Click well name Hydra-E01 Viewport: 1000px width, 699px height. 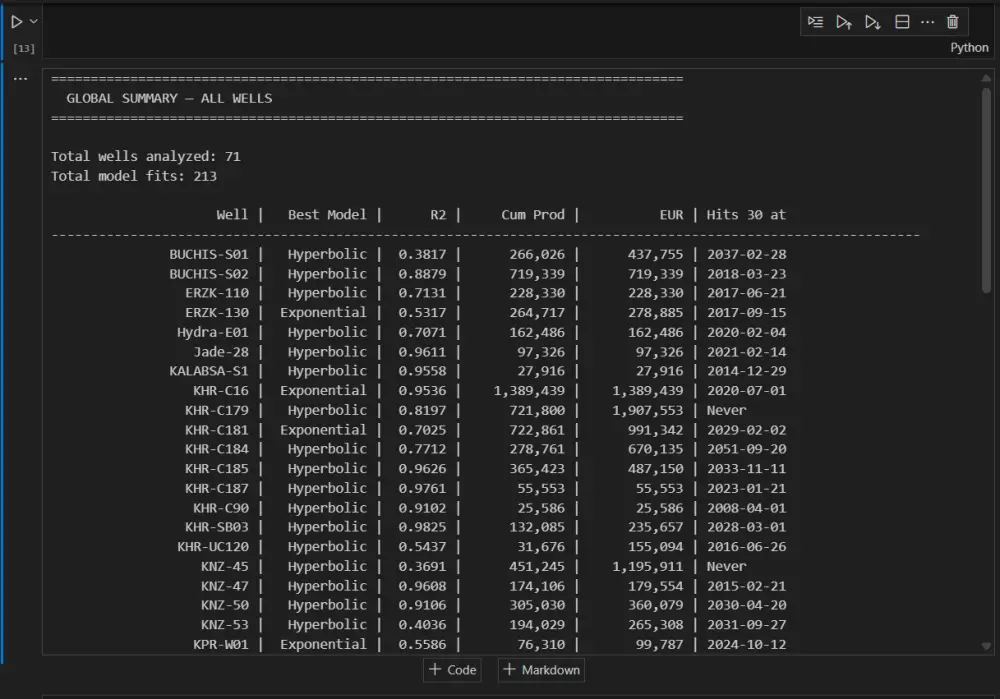[x=213, y=332]
